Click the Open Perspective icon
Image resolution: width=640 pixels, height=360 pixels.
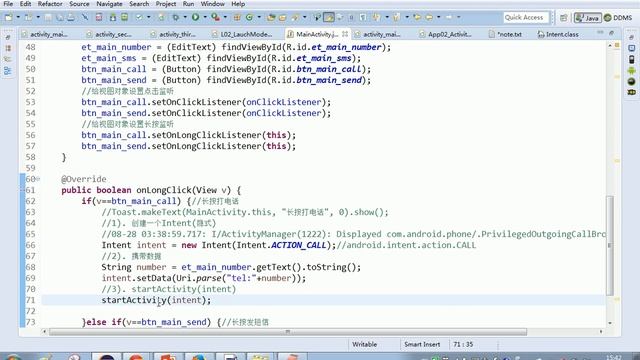click(x=564, y=18)
